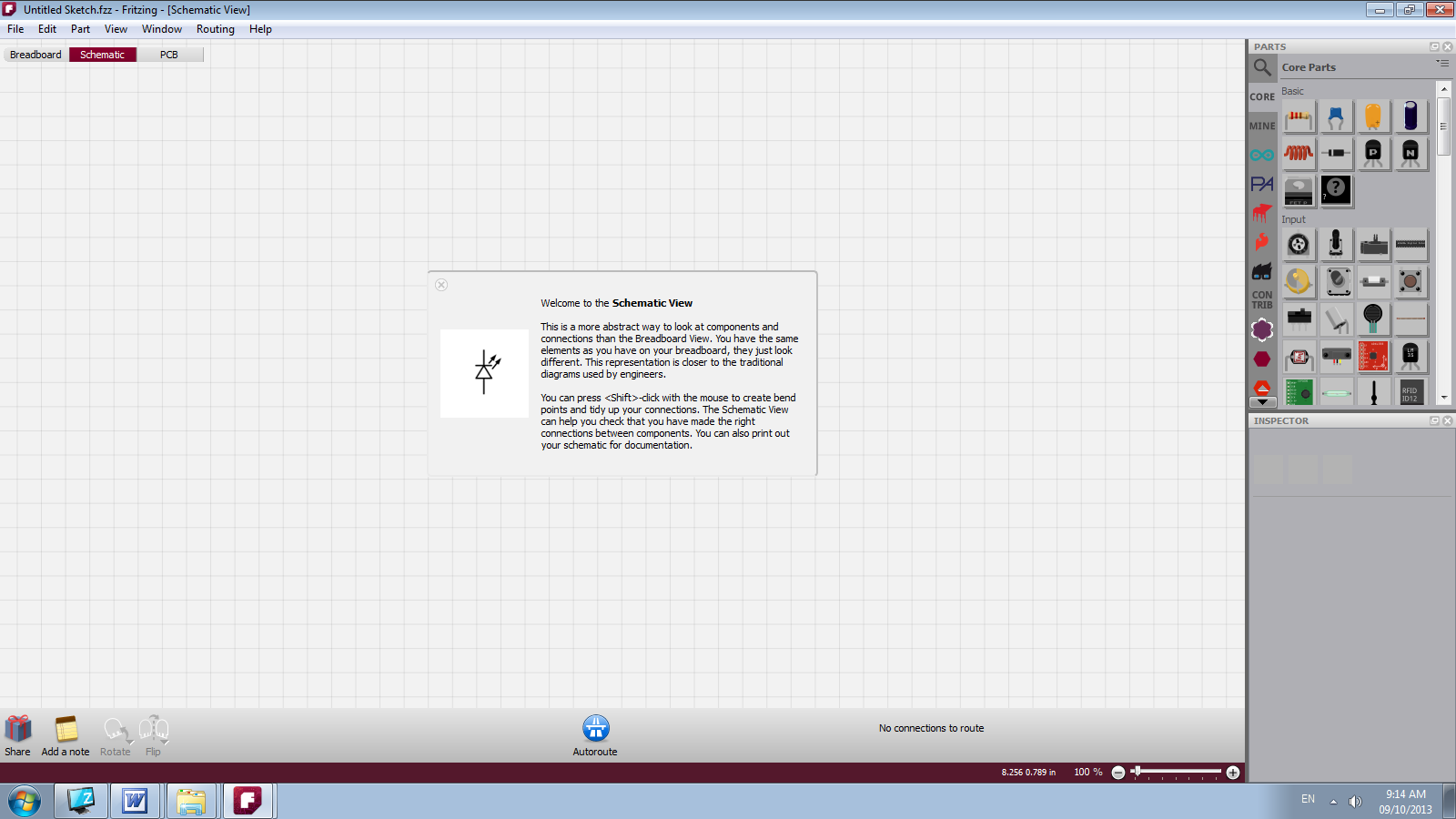Open the View menu
The width and height of the screenshot is (1456, 819).
point(116,29)
